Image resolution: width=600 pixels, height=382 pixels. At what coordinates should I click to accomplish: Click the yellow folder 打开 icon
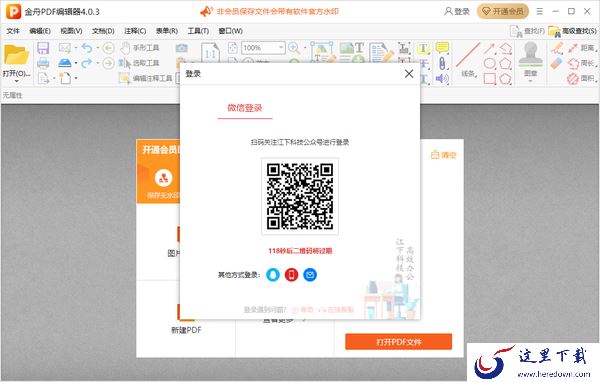16,55
